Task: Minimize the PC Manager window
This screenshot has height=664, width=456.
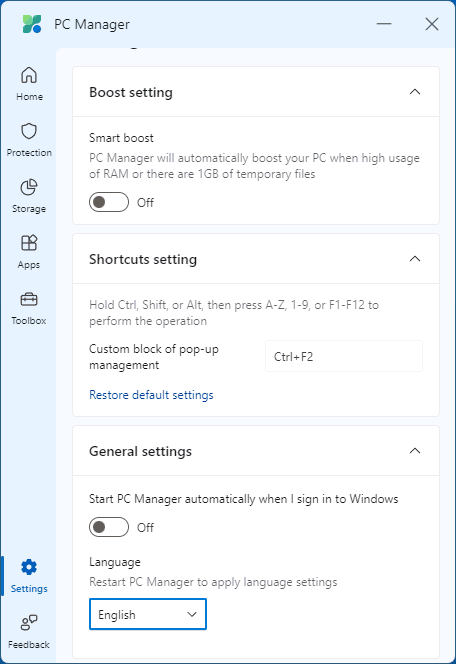Action: [x=384, y=24]
